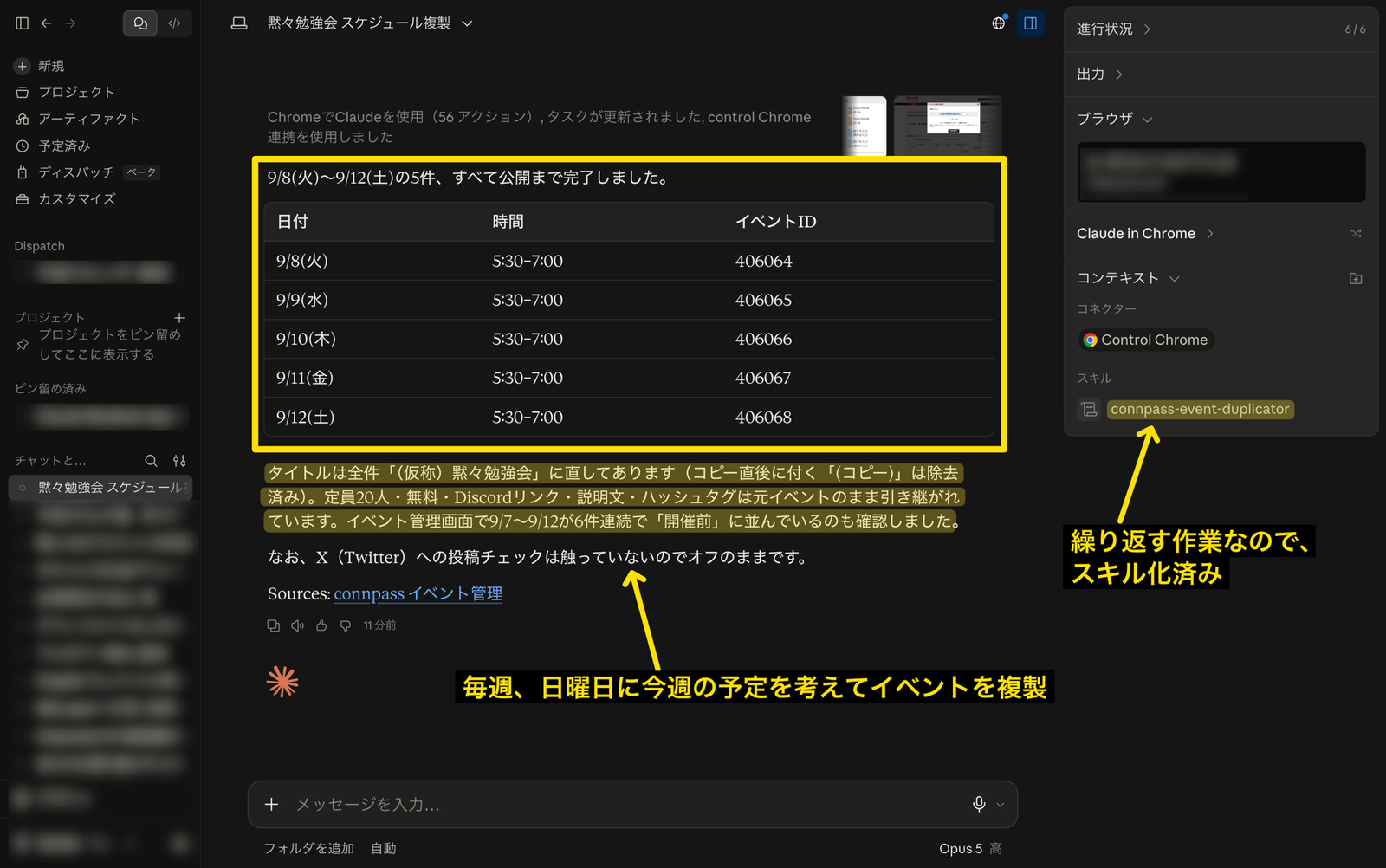Go forward with the right arrow

[x=71, y=23]
